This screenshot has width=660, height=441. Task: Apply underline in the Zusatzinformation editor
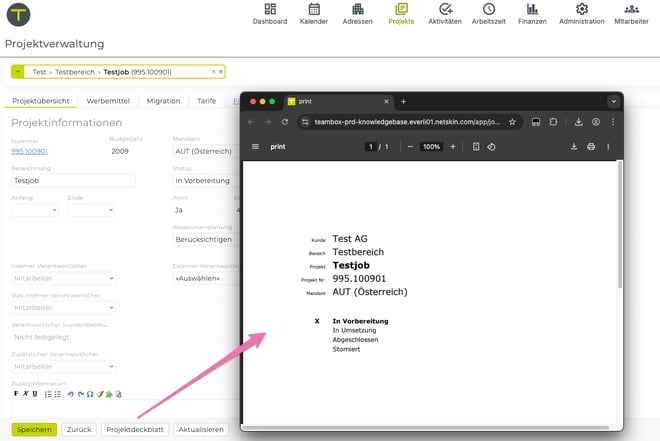point(35,394)
